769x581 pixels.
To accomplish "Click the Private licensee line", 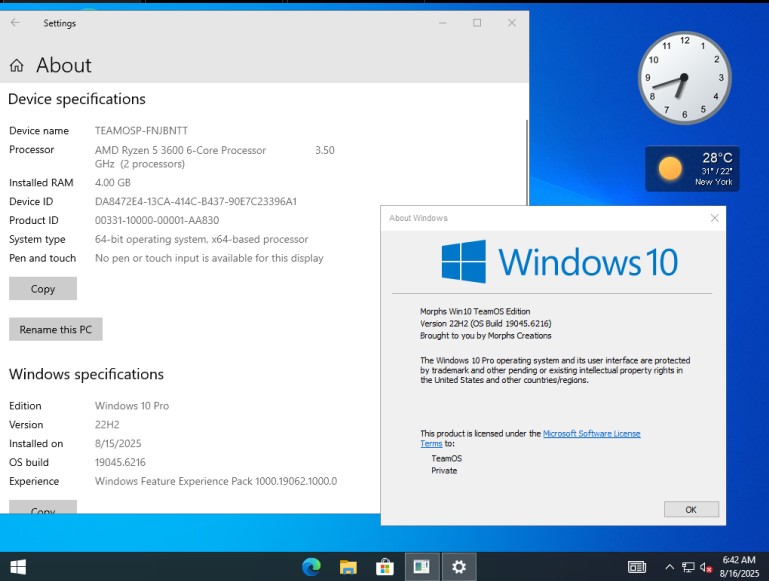I will [x=444, y=471].
